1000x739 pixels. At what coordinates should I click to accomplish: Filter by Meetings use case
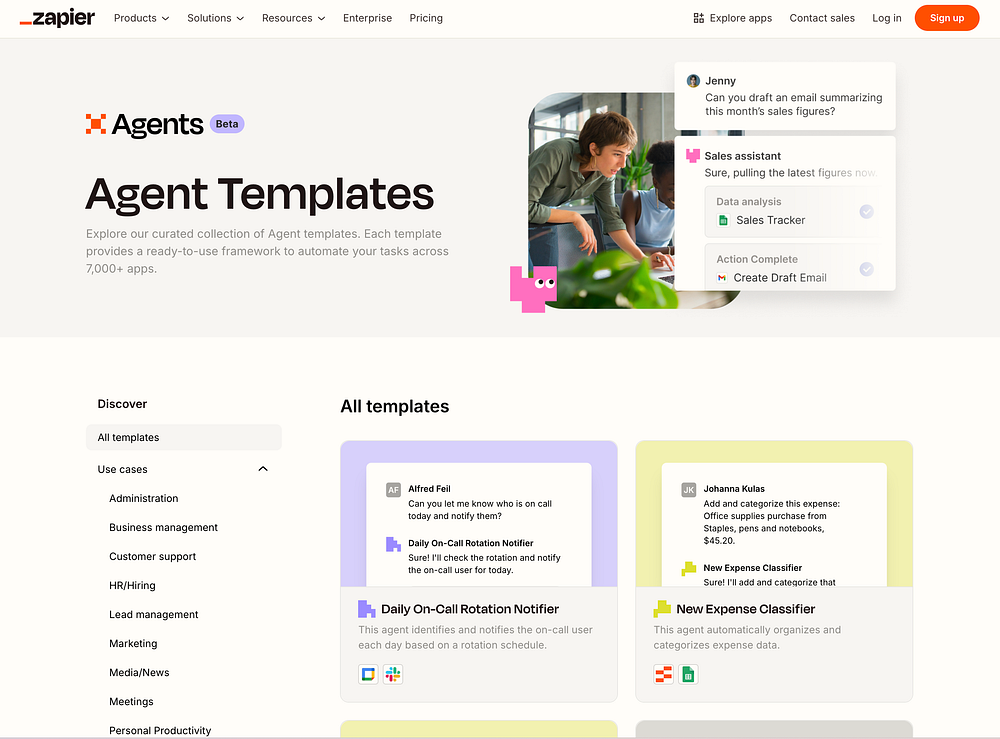coord(131,701)
